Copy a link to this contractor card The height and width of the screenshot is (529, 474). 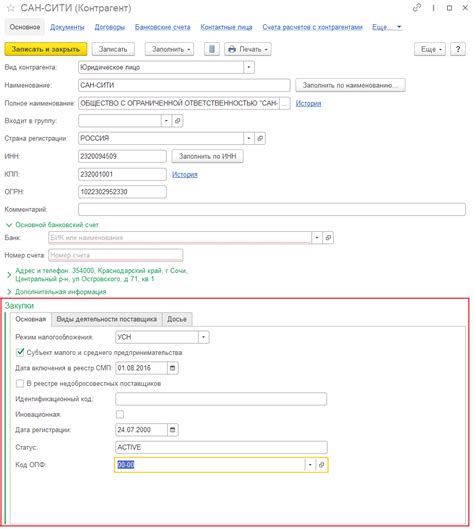pyautogui.click(x=417, y=8)
